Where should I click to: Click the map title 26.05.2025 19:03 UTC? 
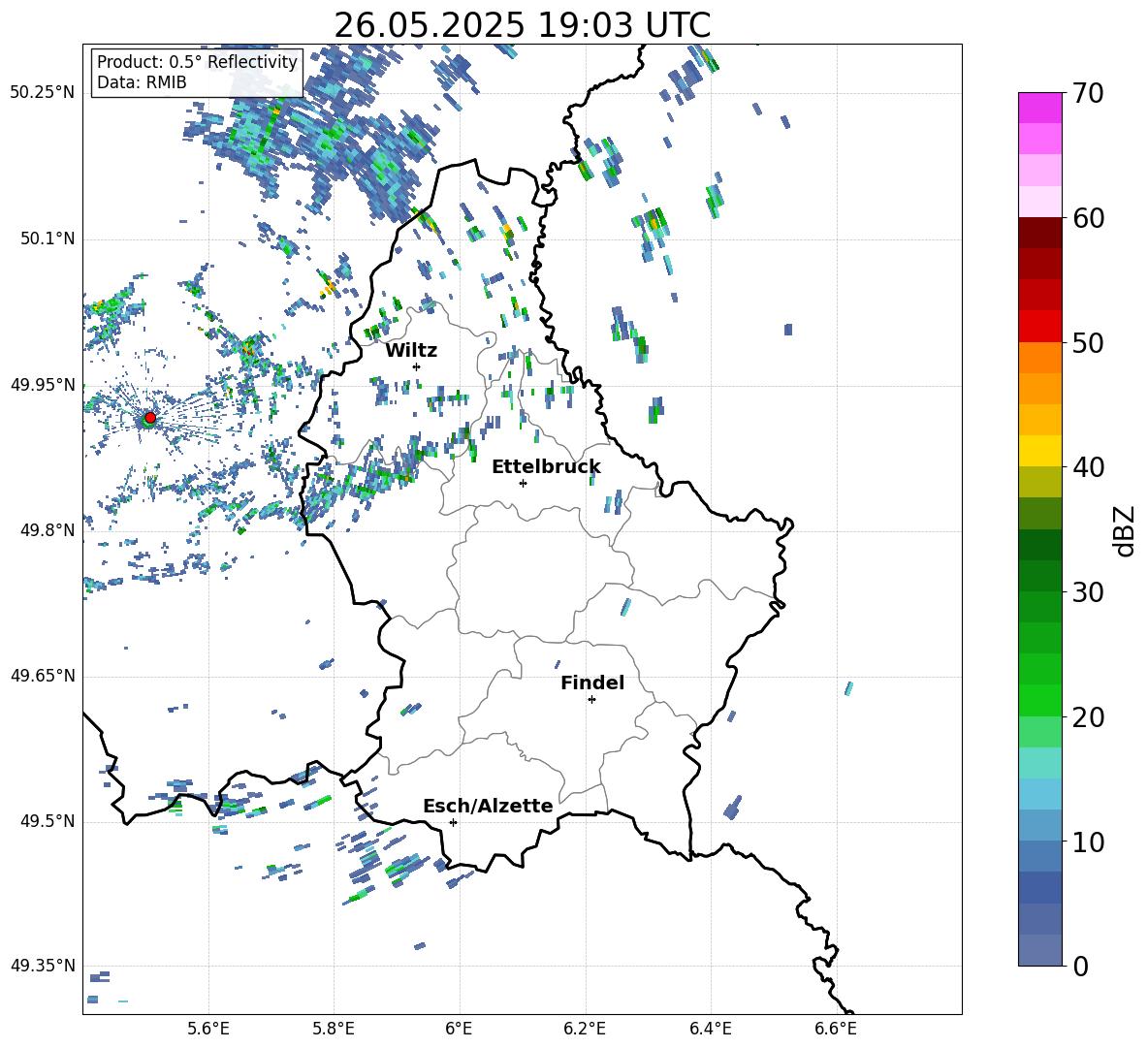pos(522,25)
